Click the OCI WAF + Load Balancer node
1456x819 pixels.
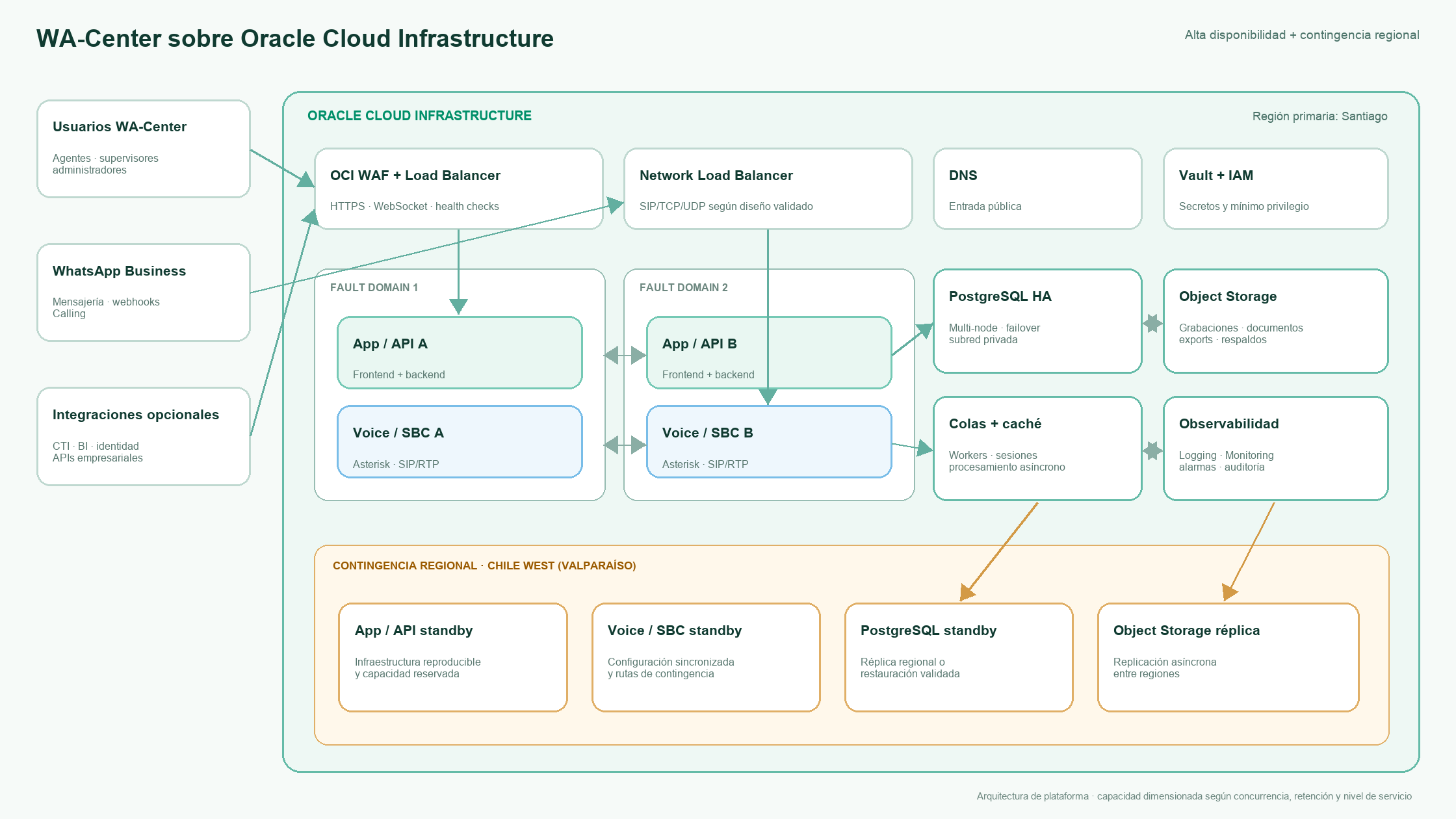(x=459, y=189)
